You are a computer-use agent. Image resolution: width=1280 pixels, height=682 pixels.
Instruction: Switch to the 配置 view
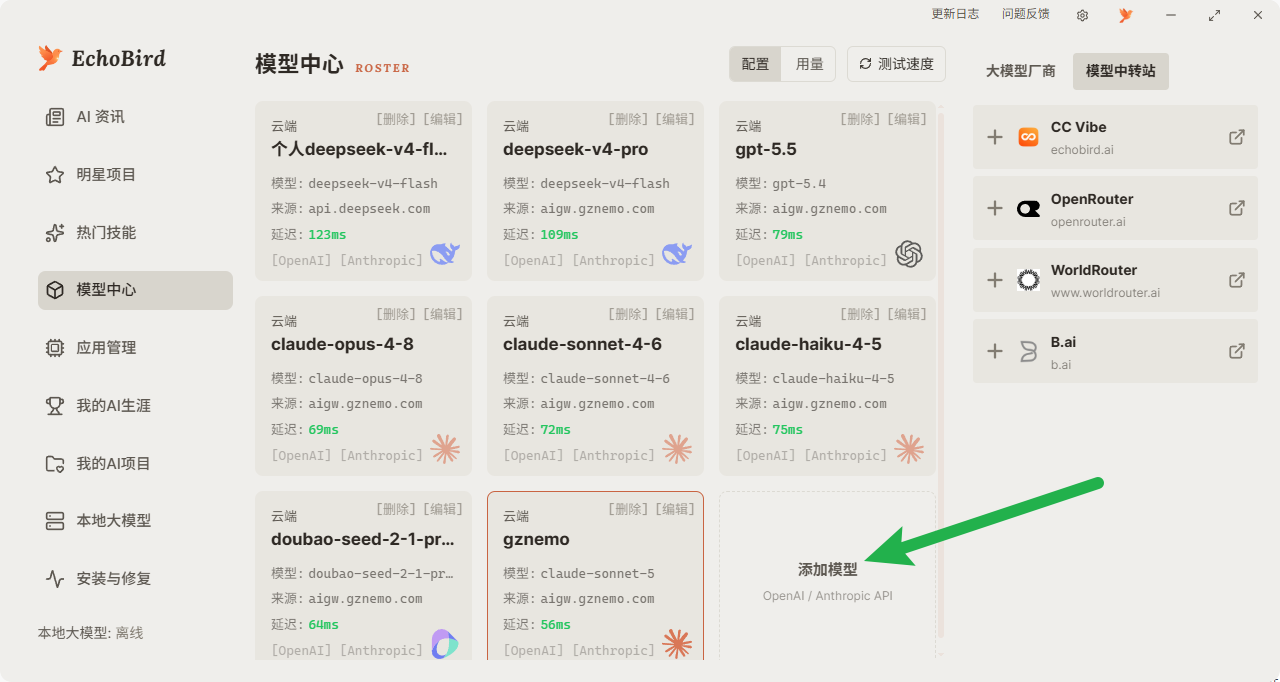(755, 64)
